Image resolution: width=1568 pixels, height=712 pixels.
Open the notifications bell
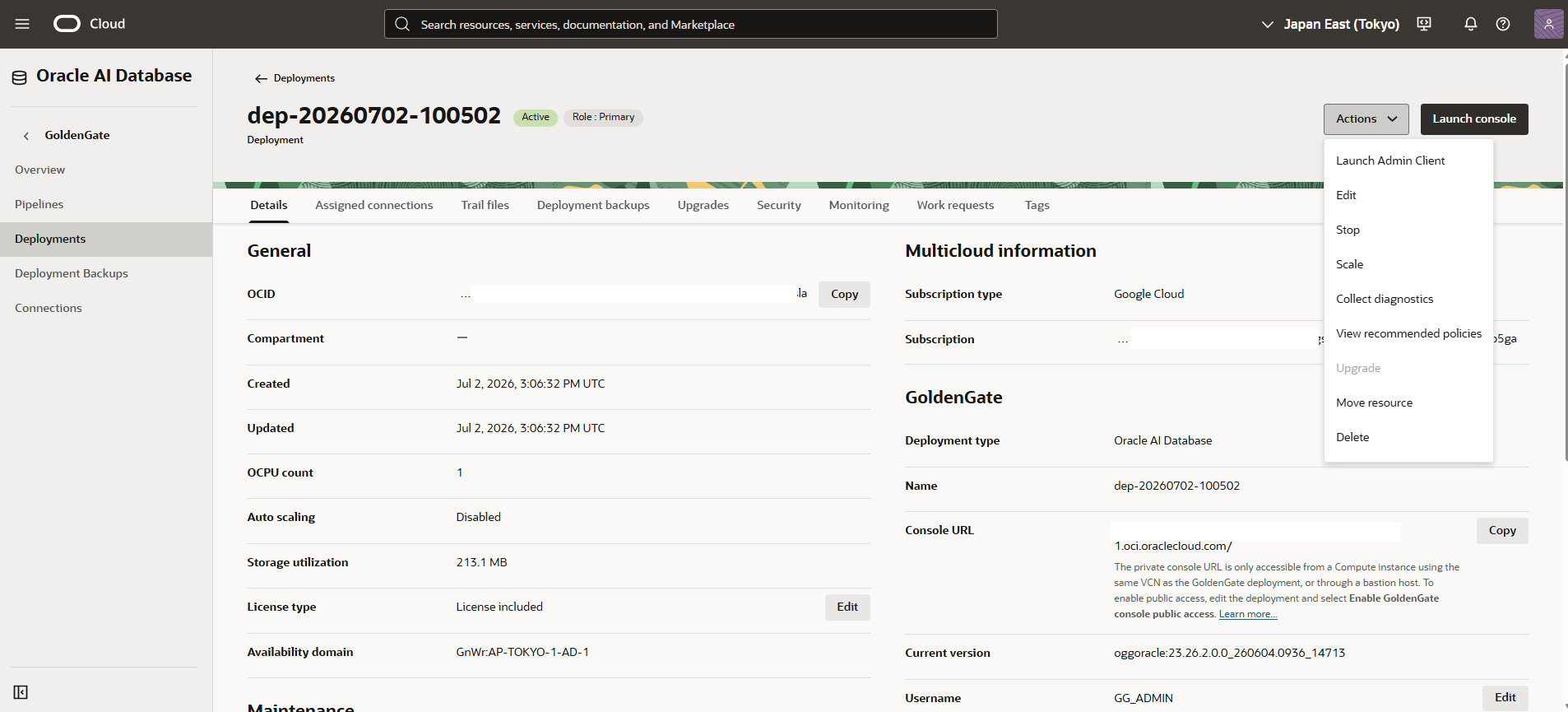[x=1471, y=24]
